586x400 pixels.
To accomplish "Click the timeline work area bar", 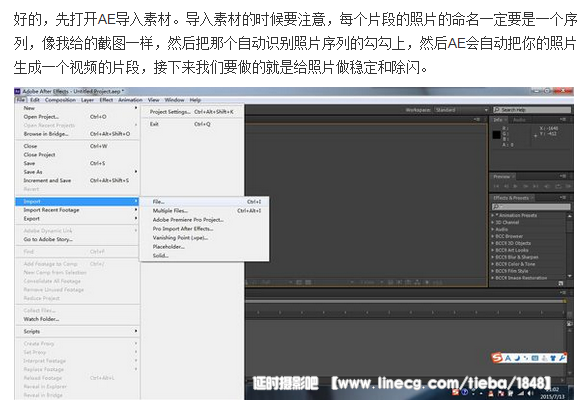I will [405, 301].
